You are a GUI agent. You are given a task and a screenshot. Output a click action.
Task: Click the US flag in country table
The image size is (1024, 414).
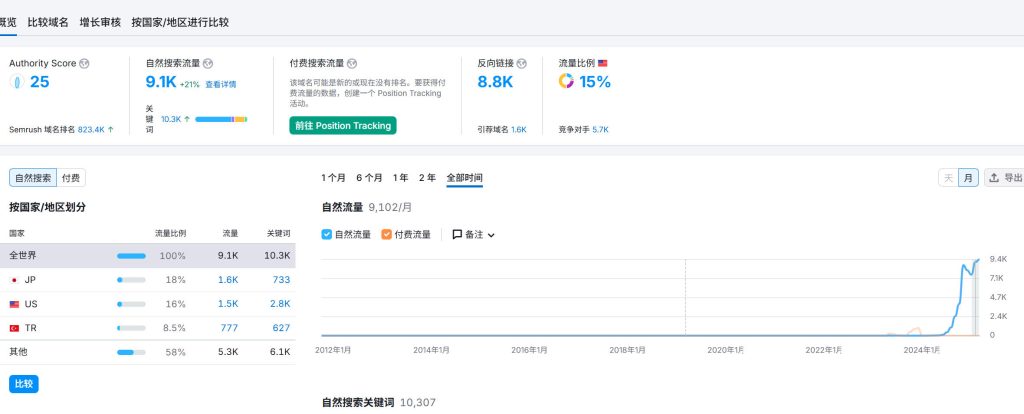(14, 304)
